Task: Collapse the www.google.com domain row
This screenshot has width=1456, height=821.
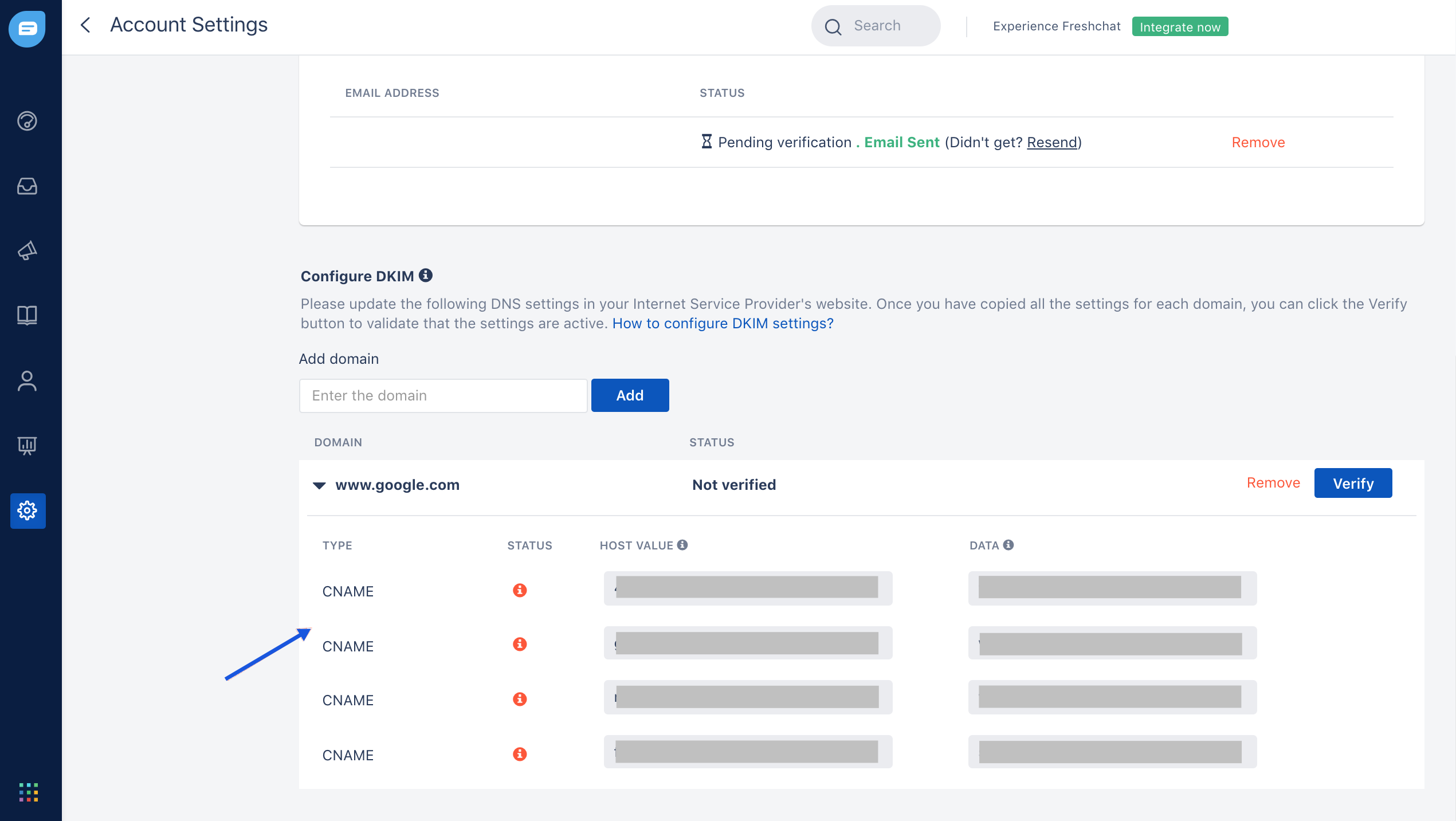Action: (x=319, y=485)
